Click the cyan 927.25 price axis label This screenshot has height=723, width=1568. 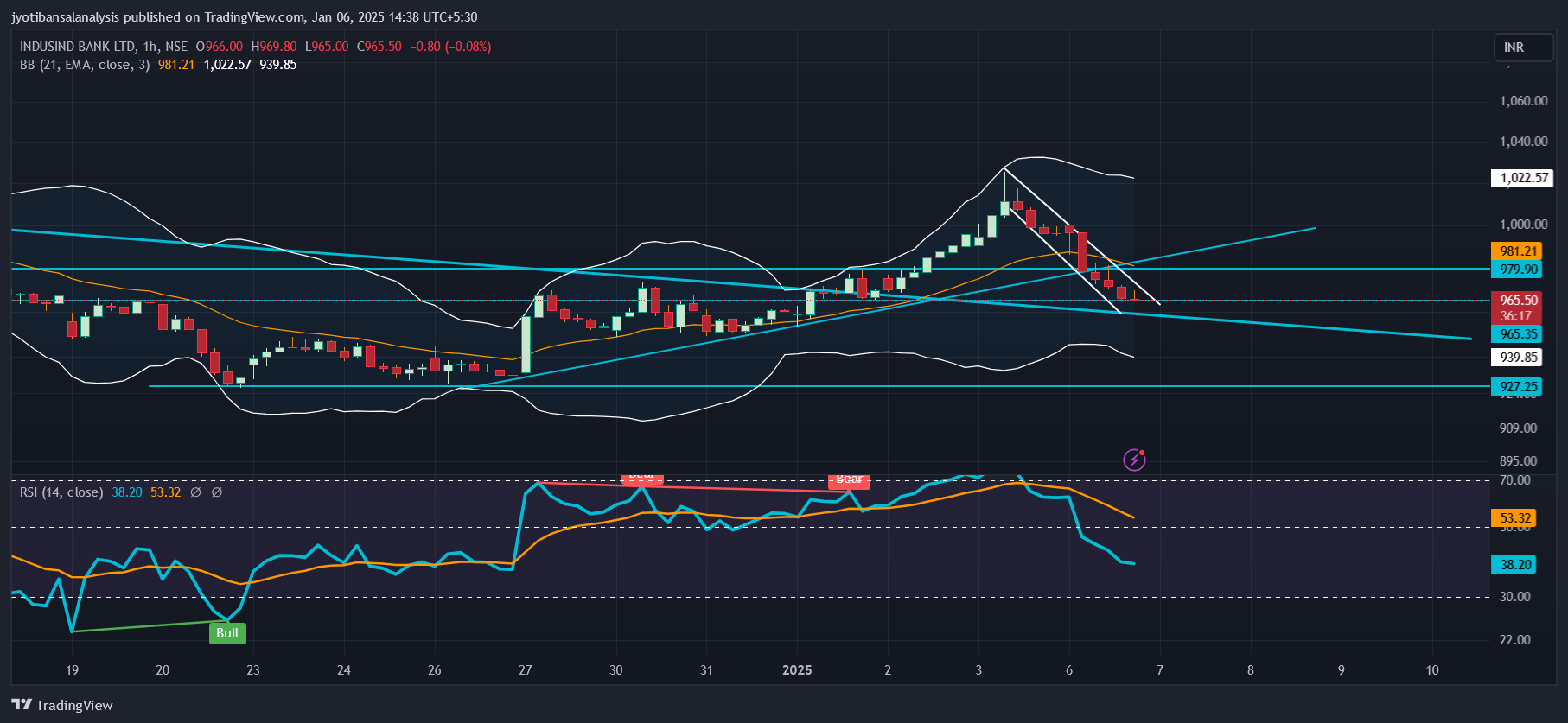click(1516, 387)
